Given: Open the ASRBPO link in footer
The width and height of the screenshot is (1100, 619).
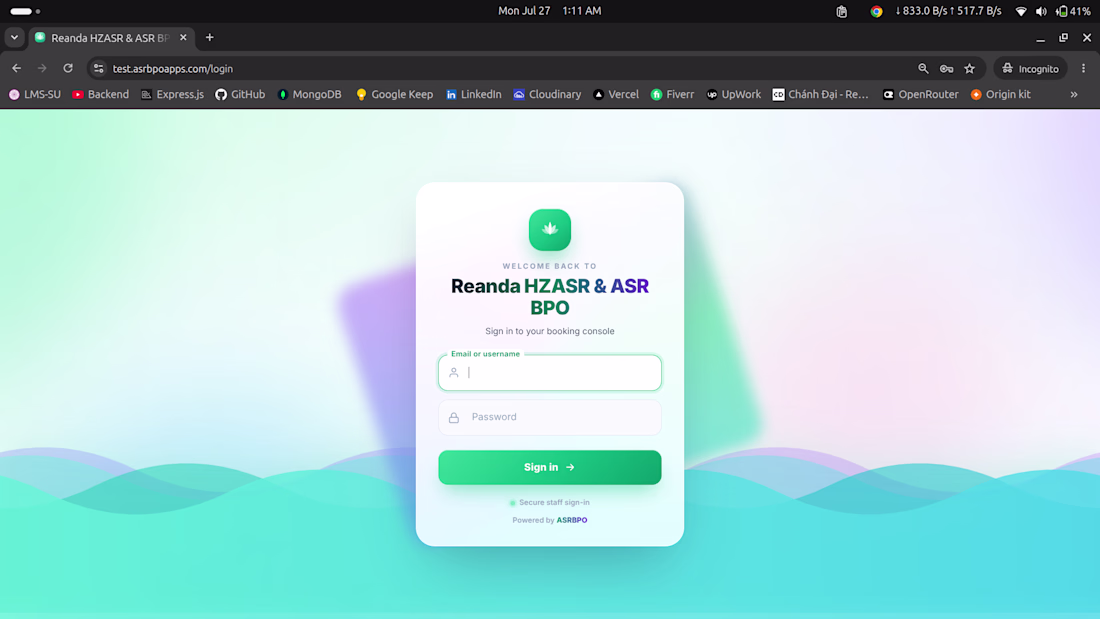Looking at the screenshot, I should click(572, 520).
